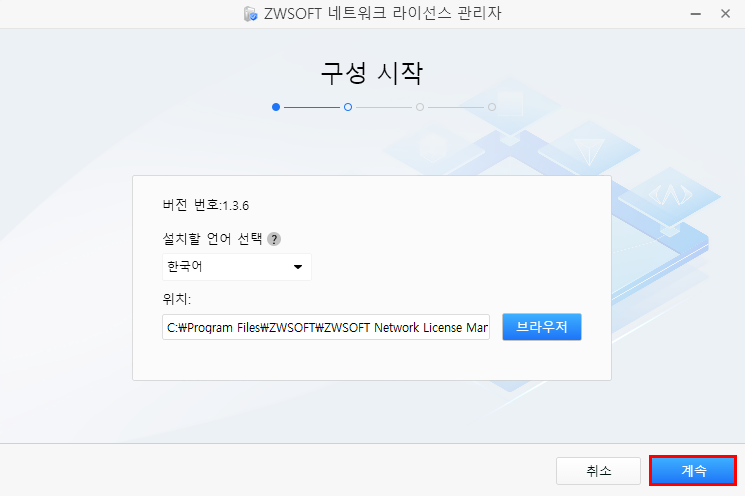Image resolution: width=745 pixels, height=496 pixels.
Task: Click the version number text 1.3.6
Action: click(x=236, y=206)
